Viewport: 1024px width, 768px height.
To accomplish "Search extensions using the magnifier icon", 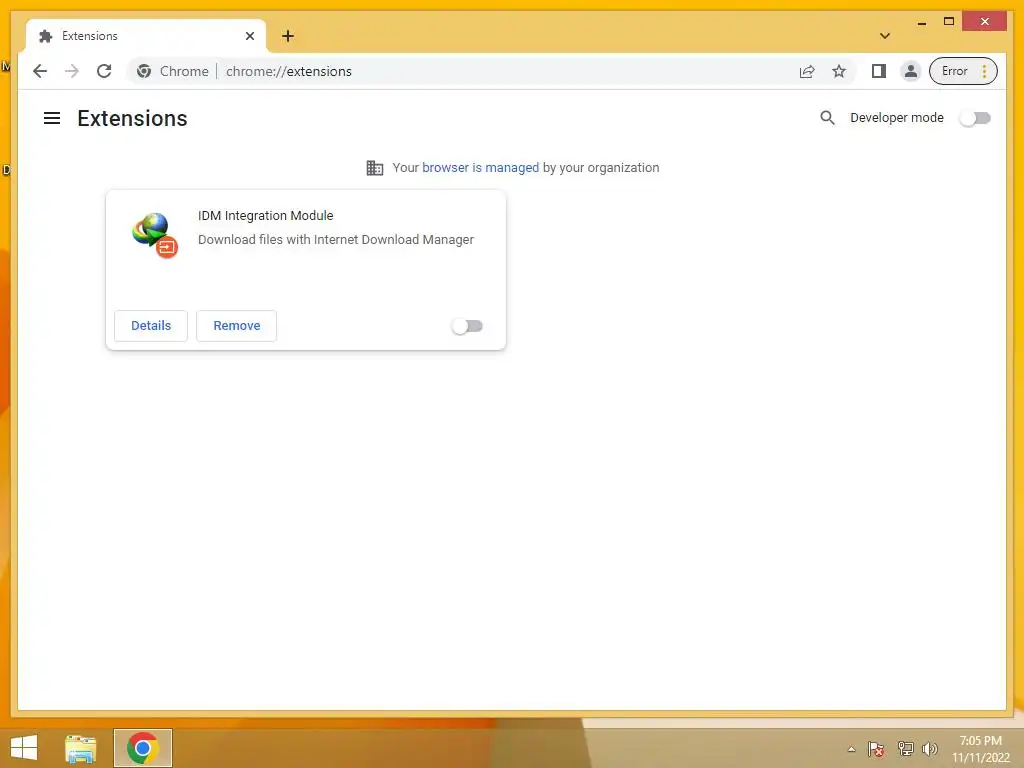I will 827,118.
